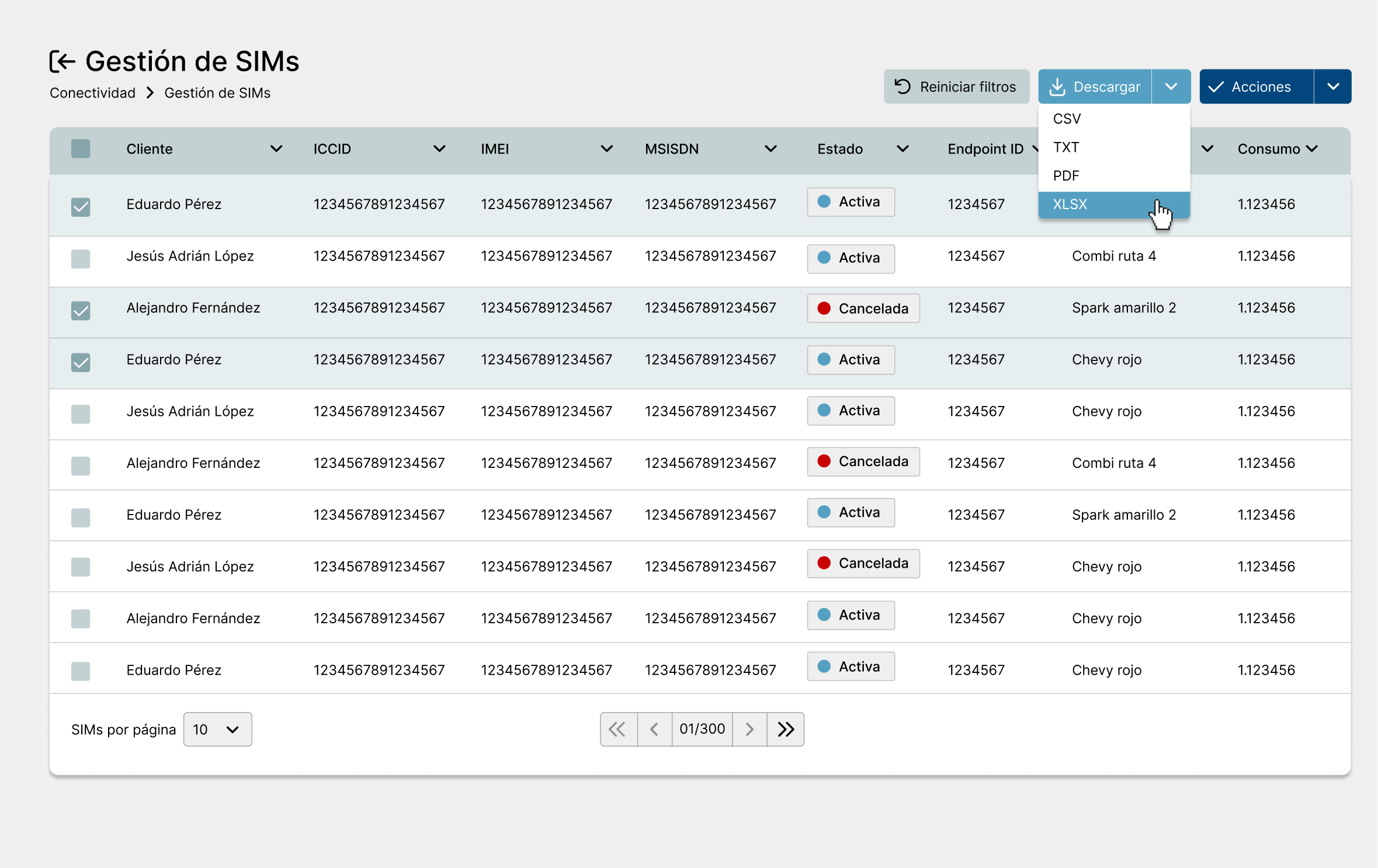Toggle the select-all header checkbox

coord(81,149)
